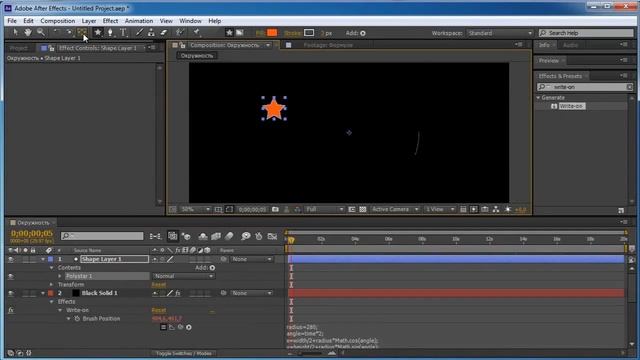The height and width of the screenshot is (360, 640).
Task: Click the expression pick whip icon
Action: [x=180, y=327]
